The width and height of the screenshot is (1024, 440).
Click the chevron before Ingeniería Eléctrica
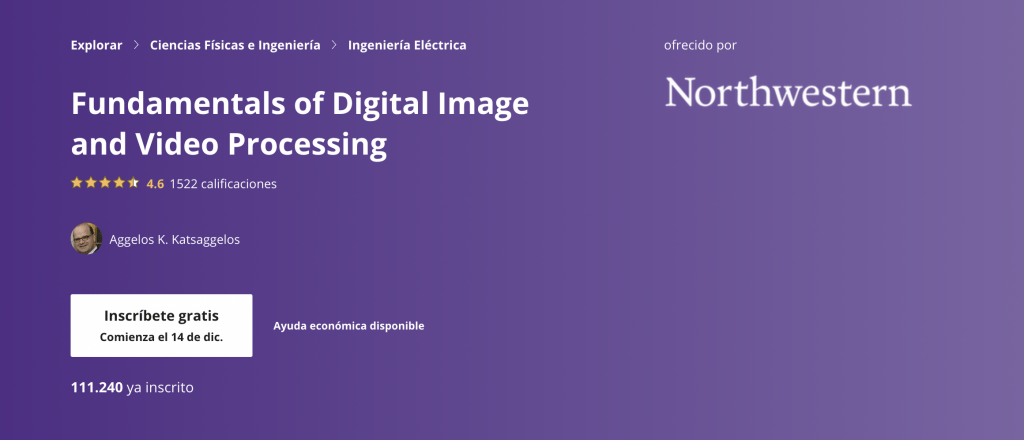tap(334, 45)
